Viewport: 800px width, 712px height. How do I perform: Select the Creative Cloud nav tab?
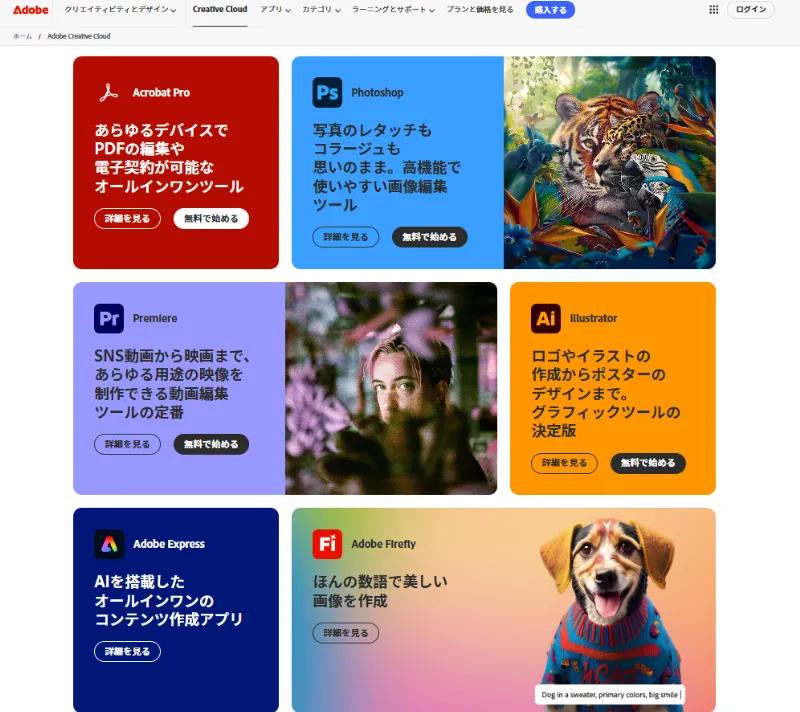220,9
